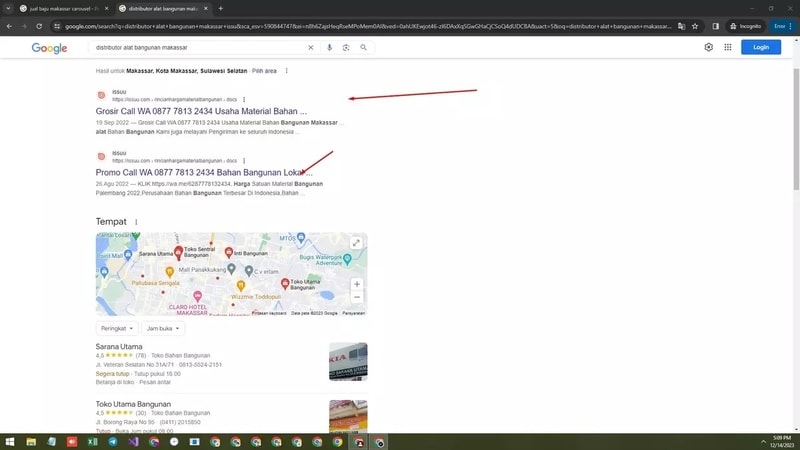Open 'Promo Call WA 0877 7813 2434' result

(204, 172)
